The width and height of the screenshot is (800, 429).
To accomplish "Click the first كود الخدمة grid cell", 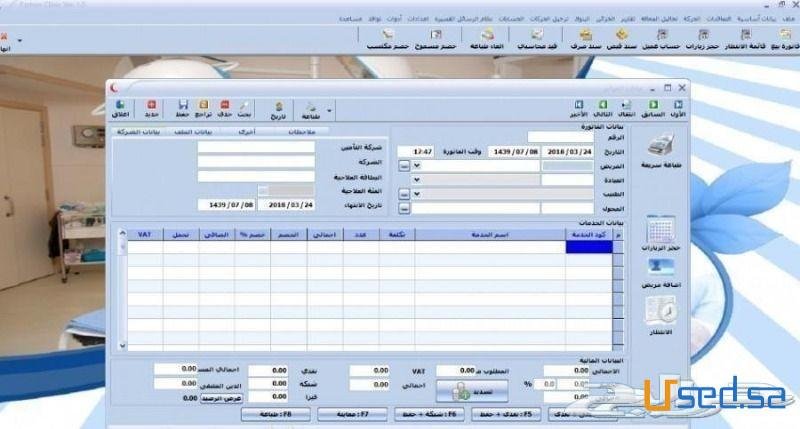I will pos(588,246).
